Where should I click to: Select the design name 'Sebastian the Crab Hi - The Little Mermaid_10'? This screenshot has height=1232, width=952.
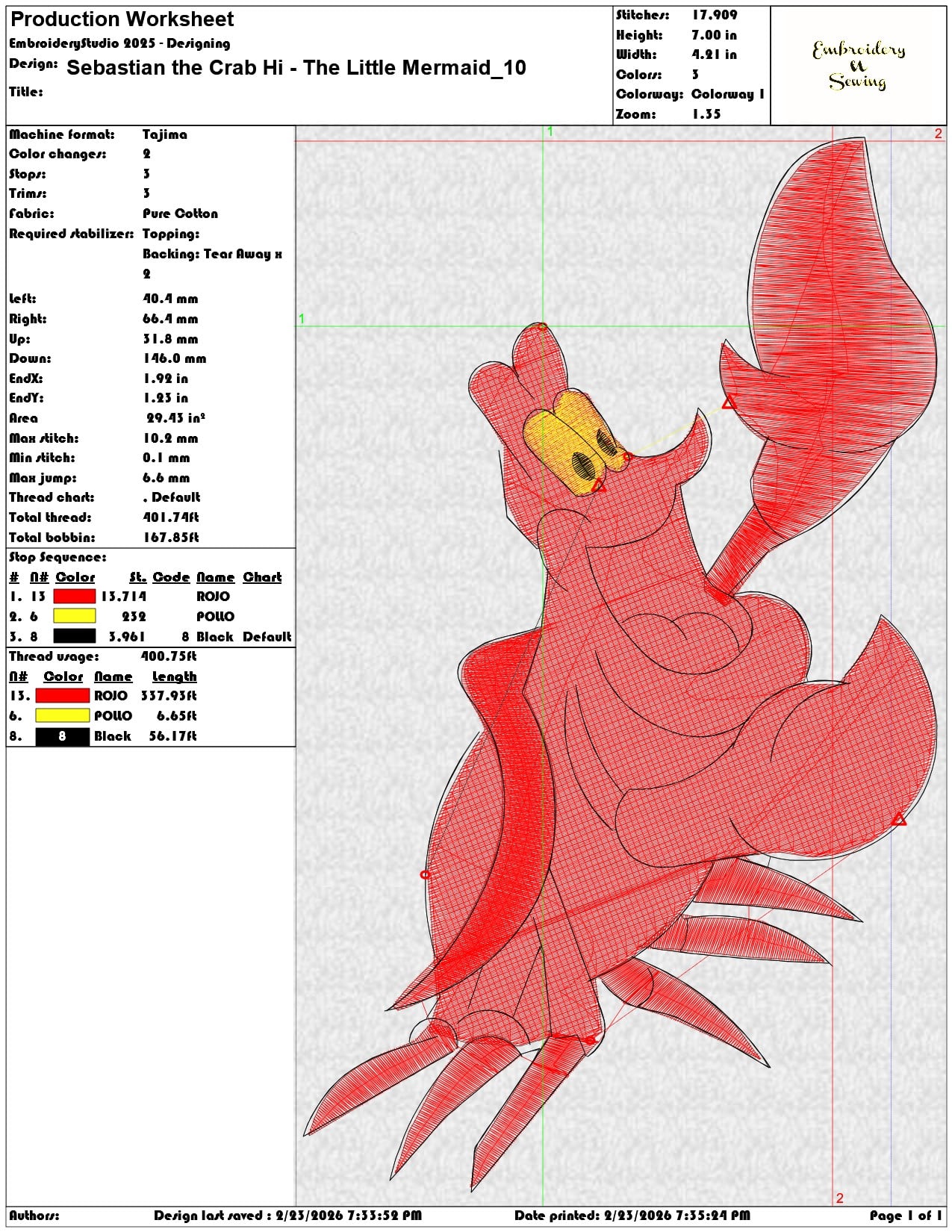pos(296,68)
